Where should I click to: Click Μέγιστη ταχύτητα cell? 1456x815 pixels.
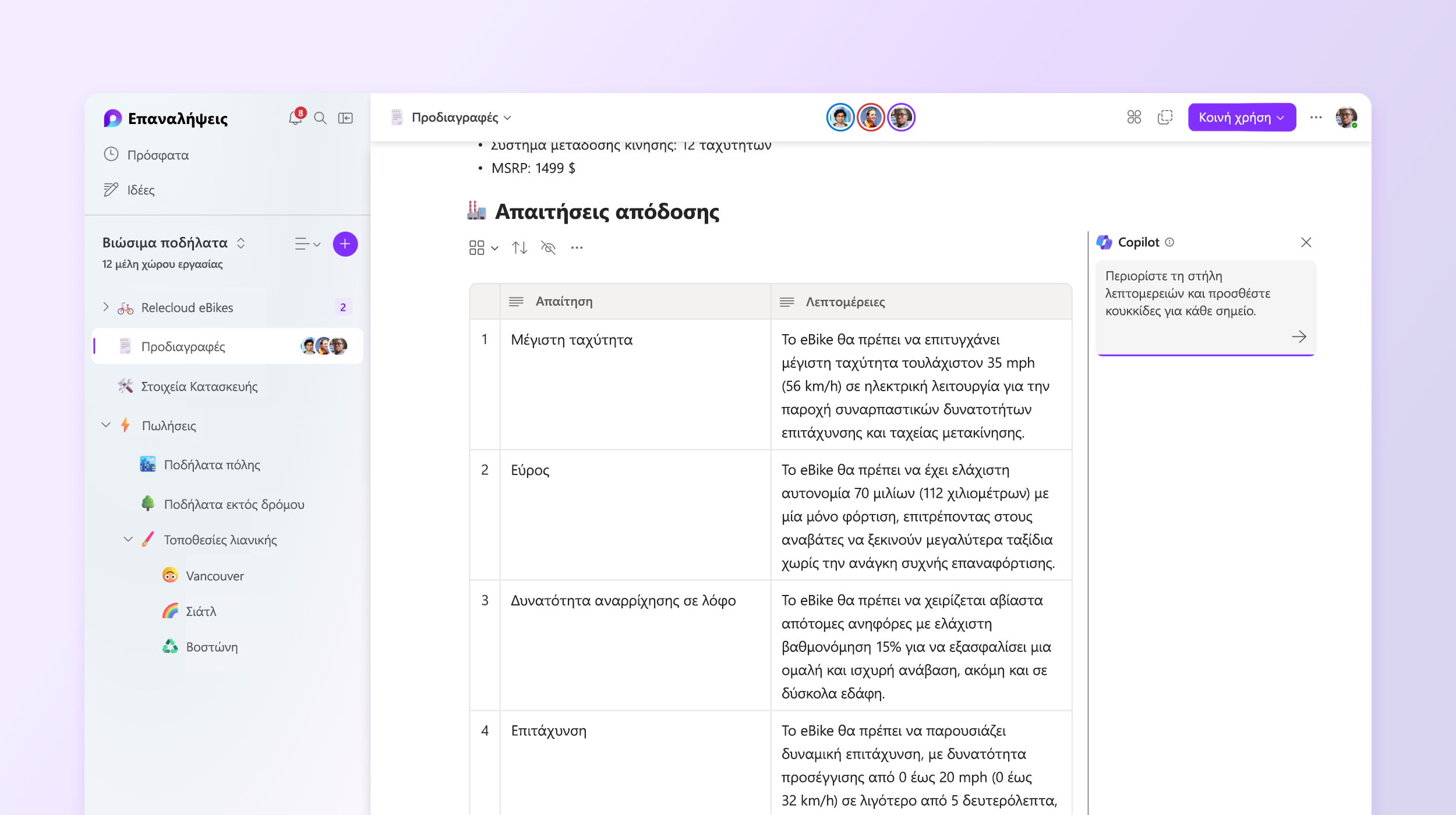[635, 384]
